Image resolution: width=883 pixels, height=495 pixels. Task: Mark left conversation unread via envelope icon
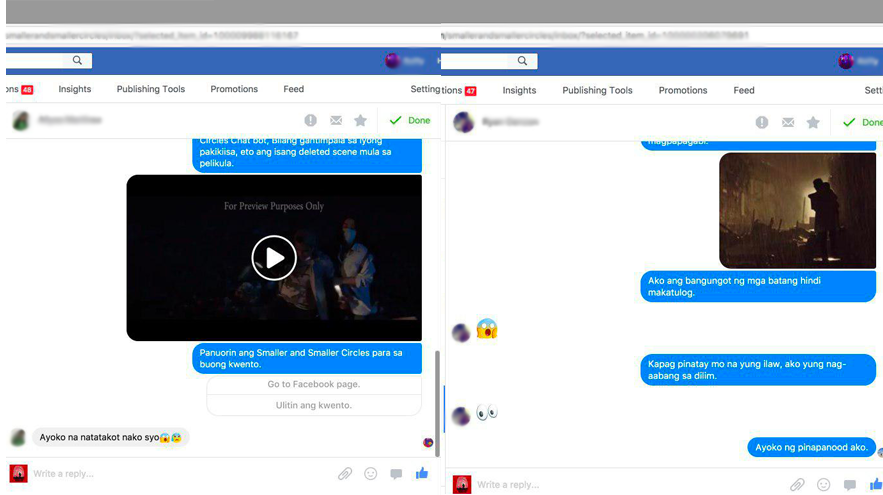pos(336,120)
